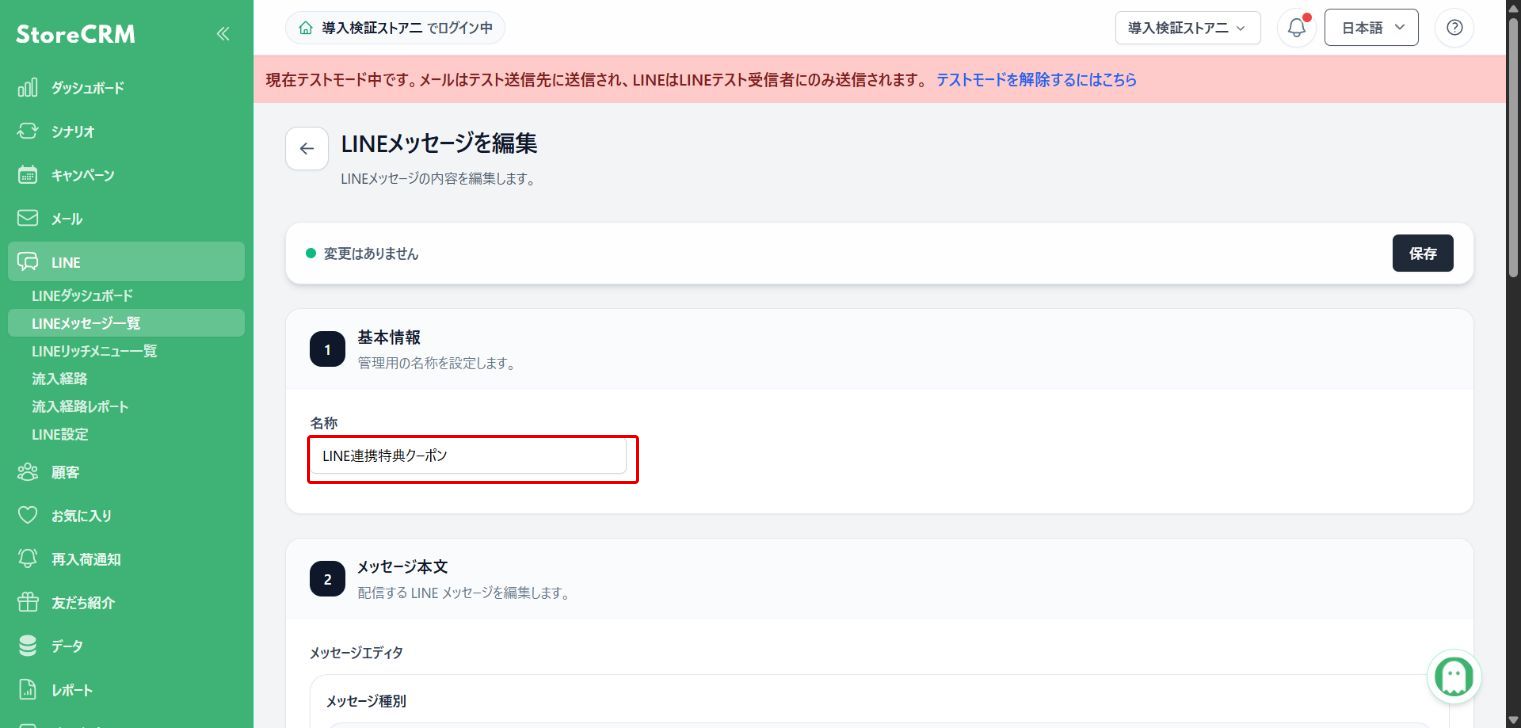This screenshot has width=1521, height=728.
Task: Click the 名称 input field
Action: tap(468, 456)
